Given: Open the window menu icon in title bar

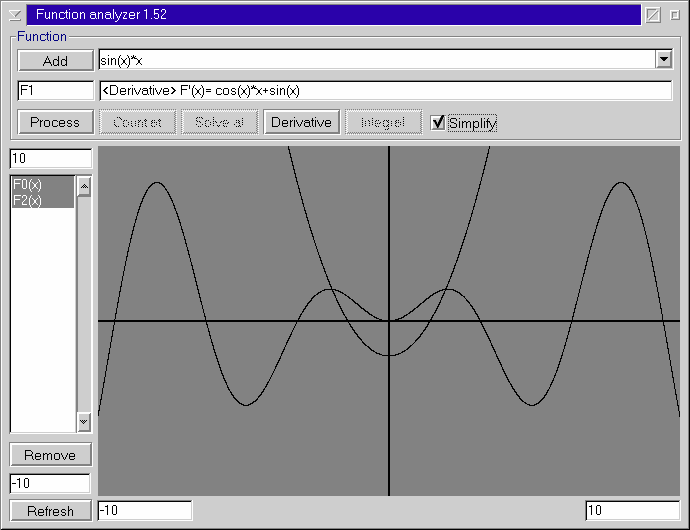Looking at the screenshot, I should pos(15,15).
